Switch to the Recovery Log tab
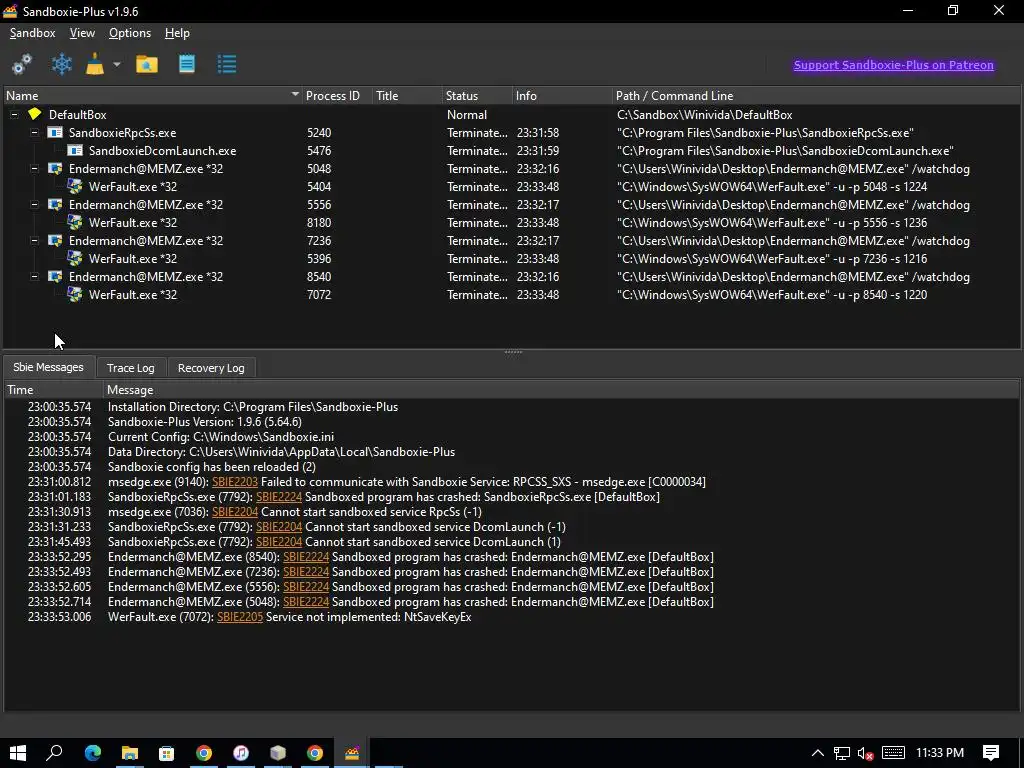 [211, 368]
